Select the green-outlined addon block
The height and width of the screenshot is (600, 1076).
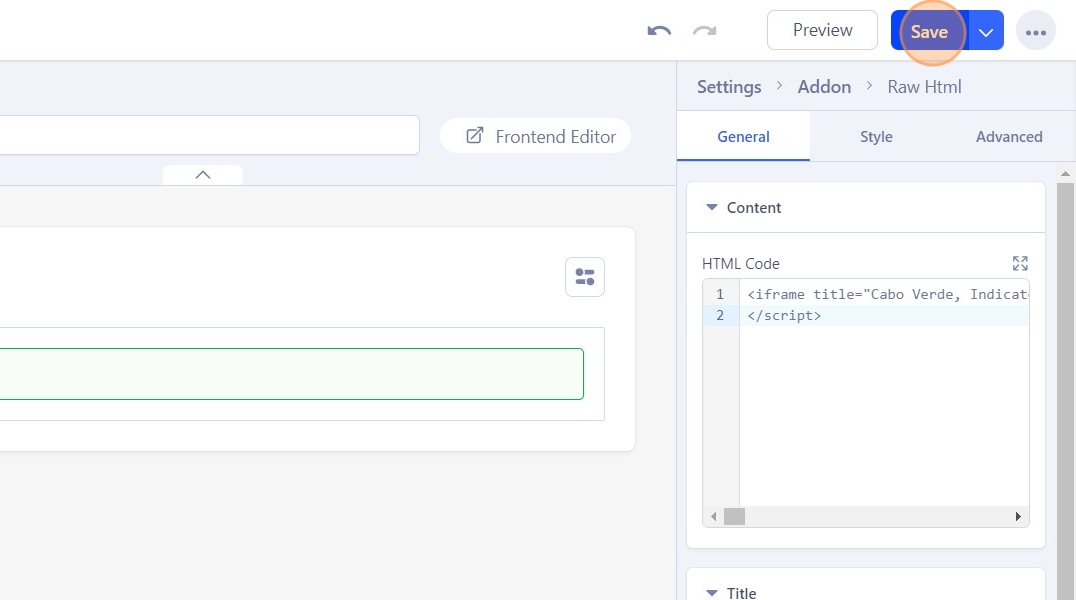(x=291, y=374)
